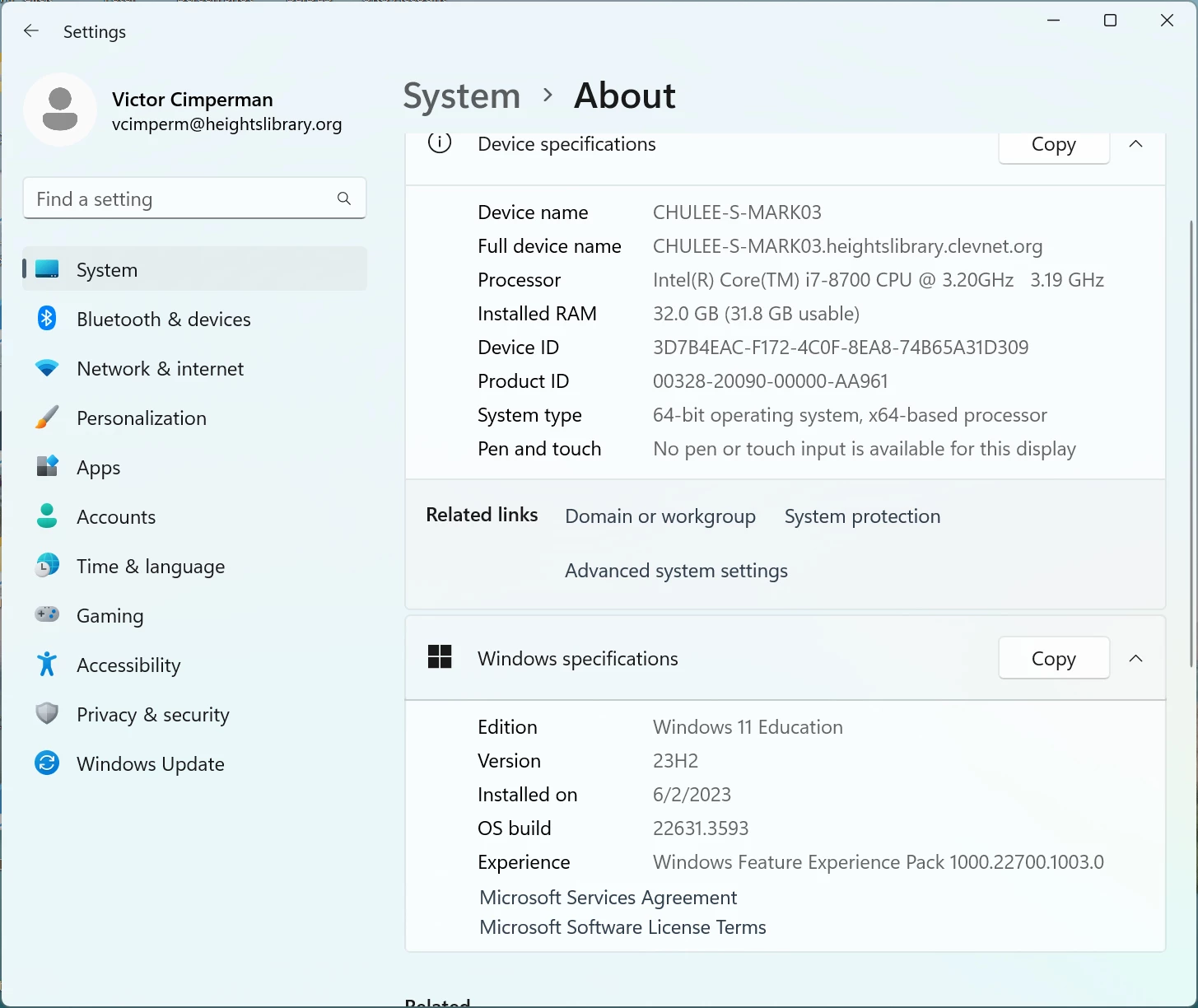1198x1008 pixels.
Task: Click the Bluetooth icon in sidebar
Action: (47, 318)
